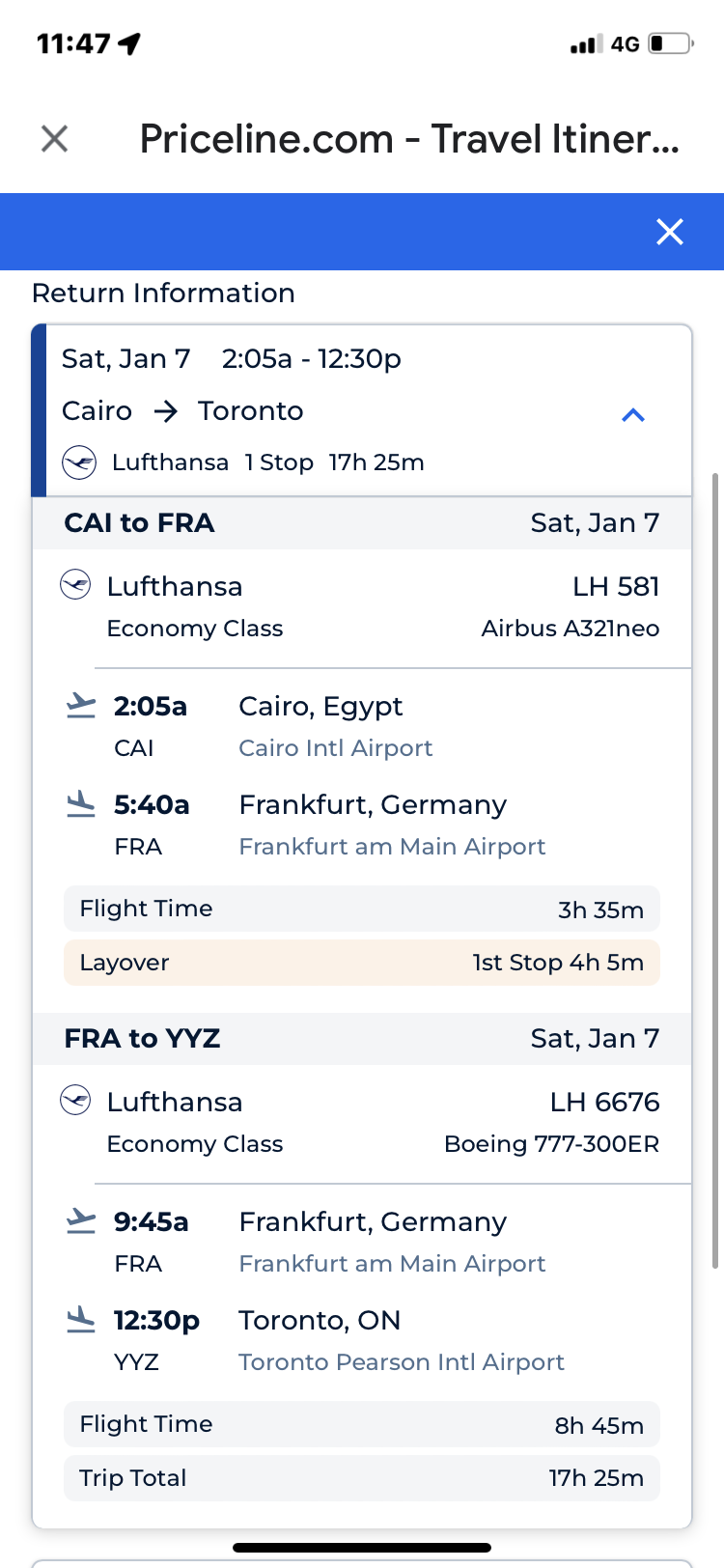Tap Lufthansa logo for flight LH 581
724x1568 pixels.
[x=75, y=585]
